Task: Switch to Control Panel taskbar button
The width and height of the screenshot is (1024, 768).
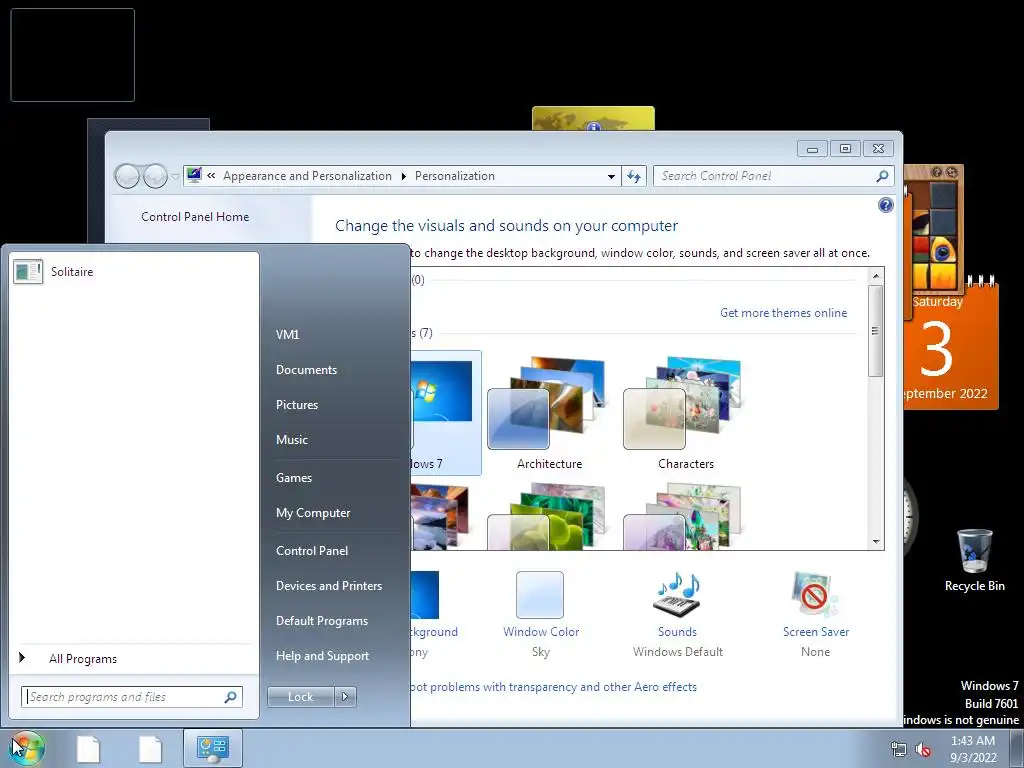Action: tap(212, 748)
